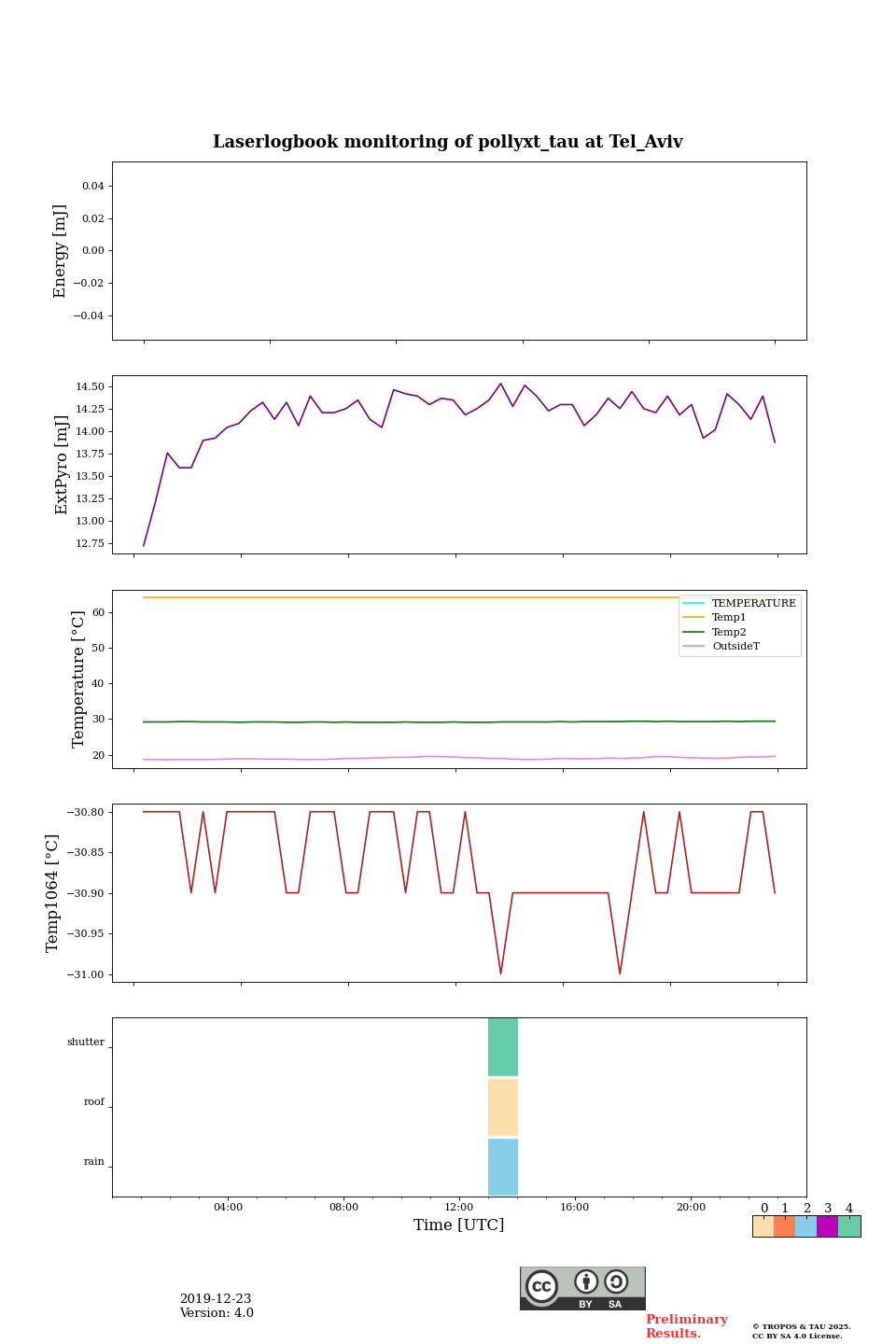The height and width of the screenshot is (1344, 896).
Task: Click the Temp1 legend entry
Action: [715, 617]
